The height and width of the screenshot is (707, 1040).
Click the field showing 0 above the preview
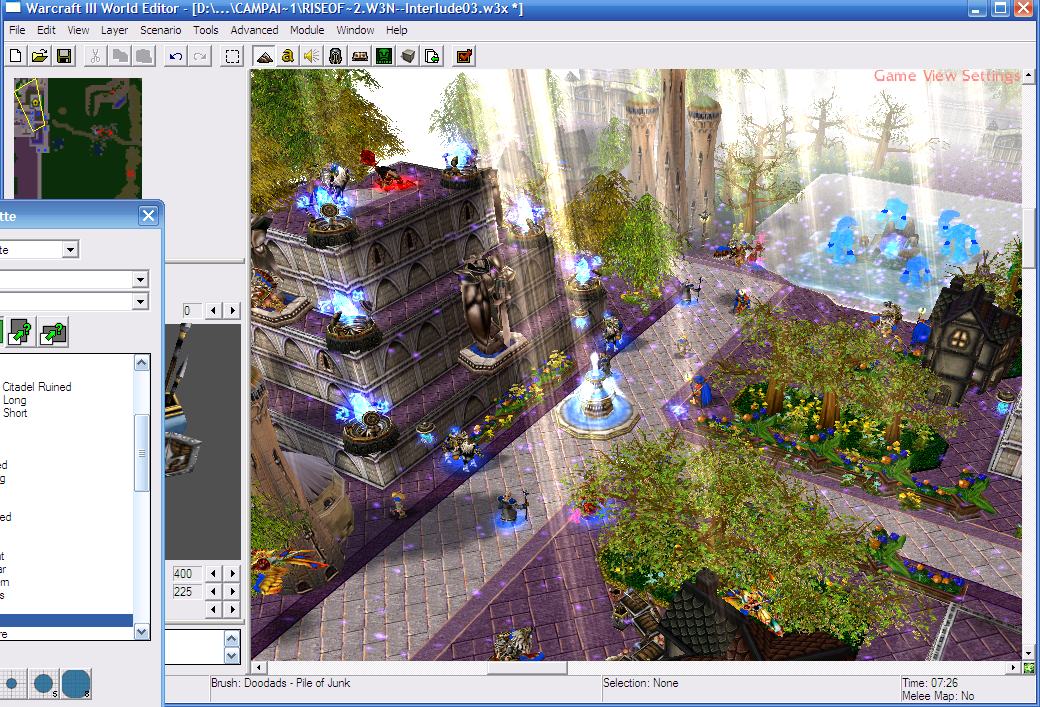tap(192, 310)
